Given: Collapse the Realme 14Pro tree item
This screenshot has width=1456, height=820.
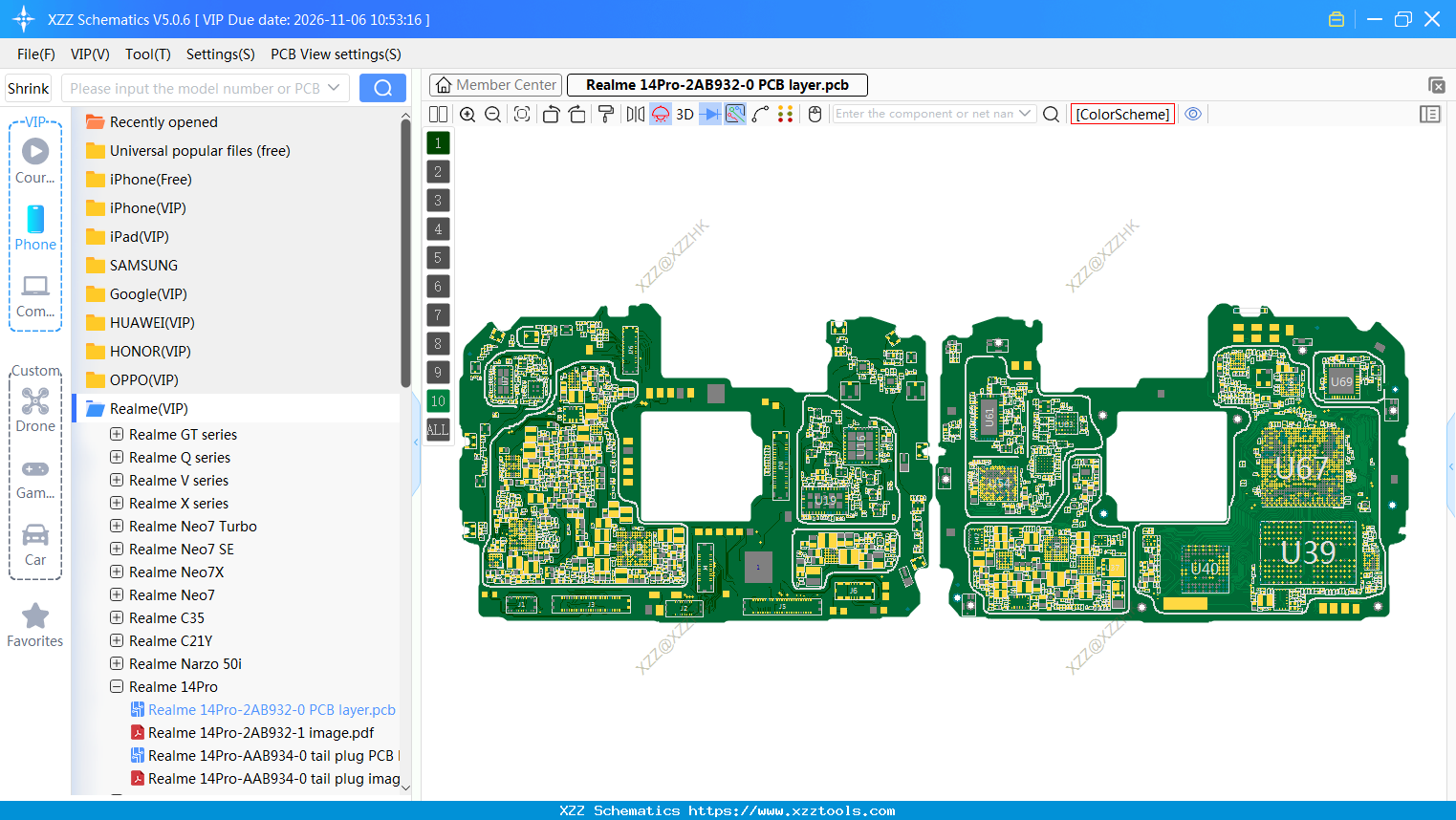Looking at the screenshot, I should coord(115,686).
